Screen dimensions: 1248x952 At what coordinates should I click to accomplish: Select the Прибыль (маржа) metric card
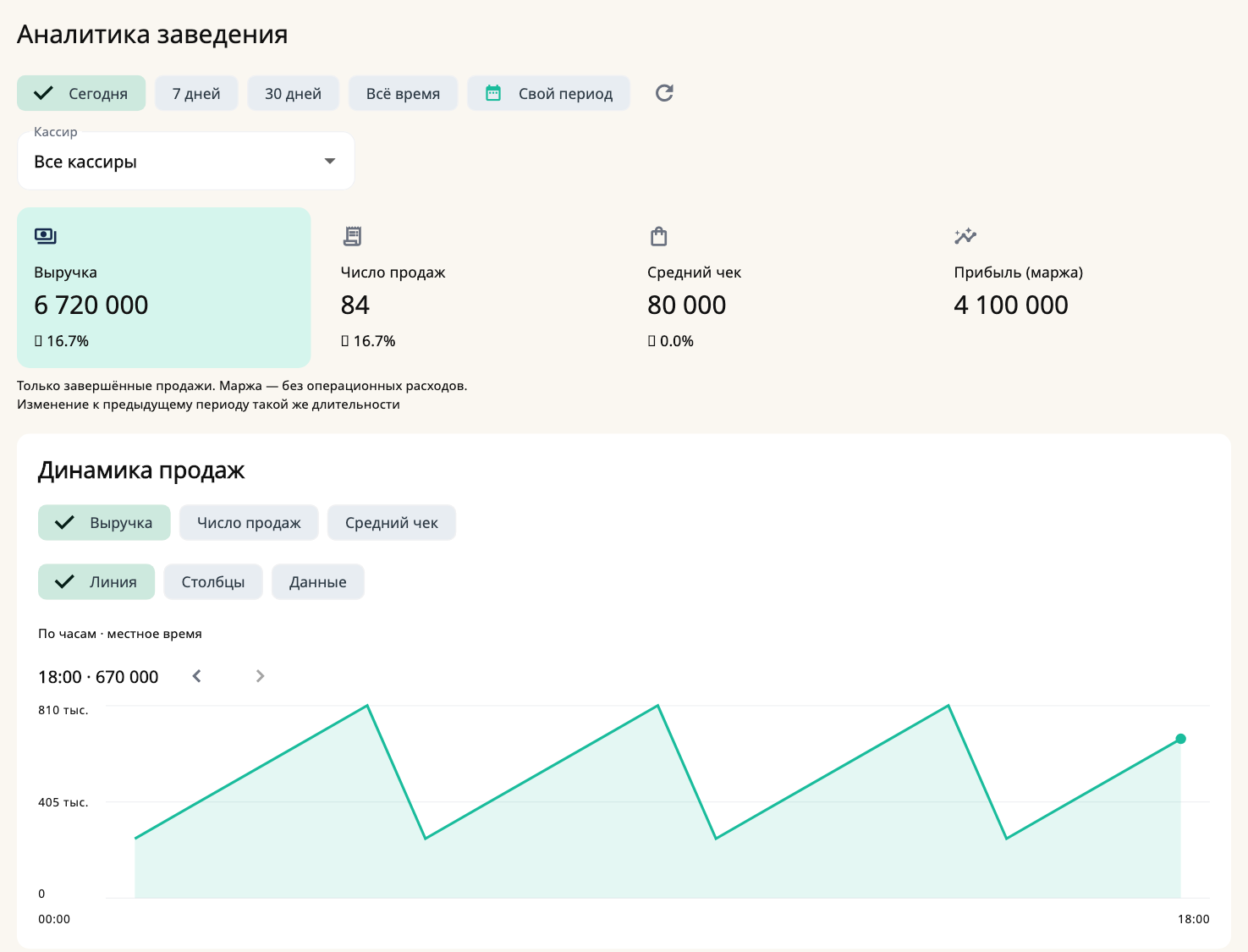tap(1084, 288)
